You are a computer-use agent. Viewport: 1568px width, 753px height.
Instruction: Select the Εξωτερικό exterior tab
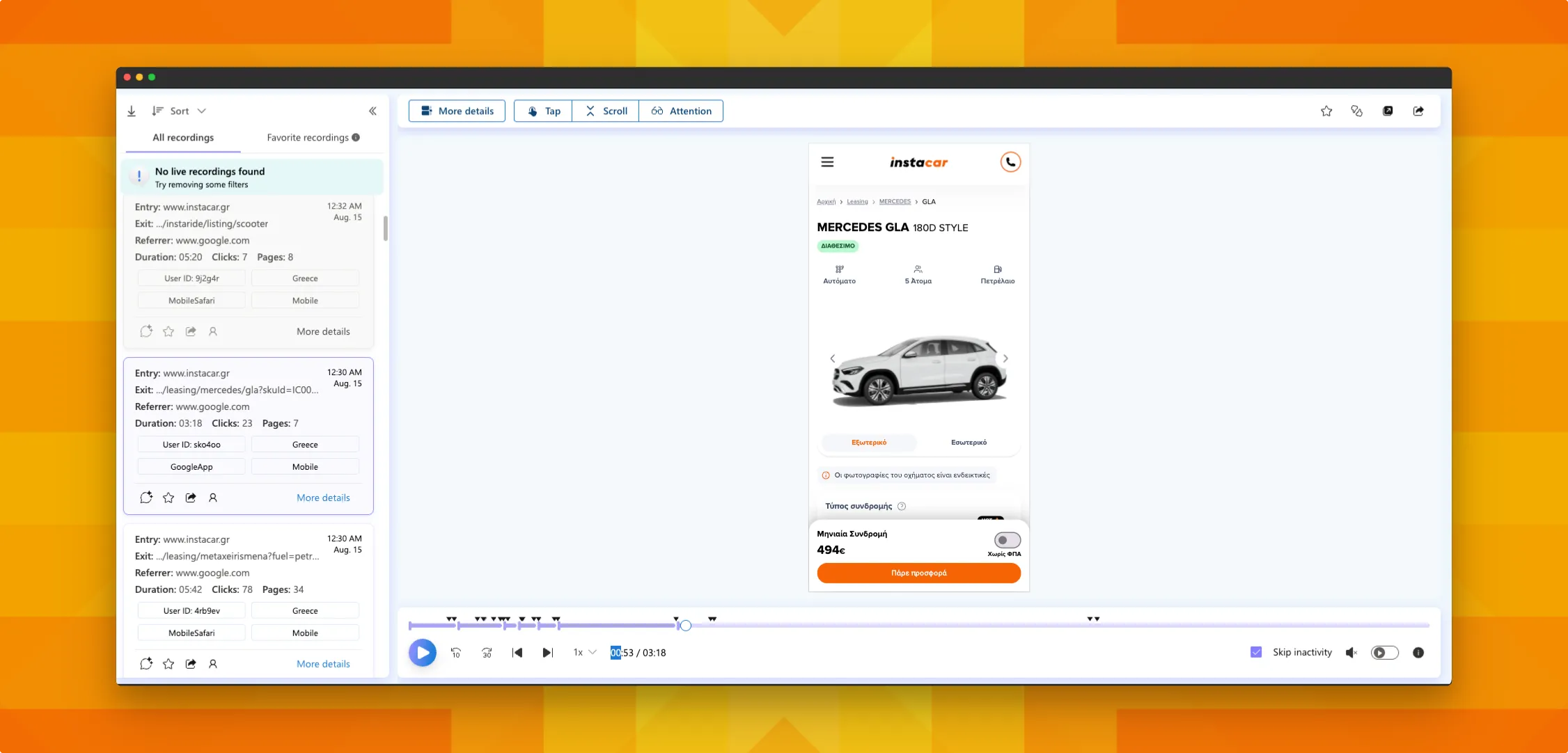[869, 443]
